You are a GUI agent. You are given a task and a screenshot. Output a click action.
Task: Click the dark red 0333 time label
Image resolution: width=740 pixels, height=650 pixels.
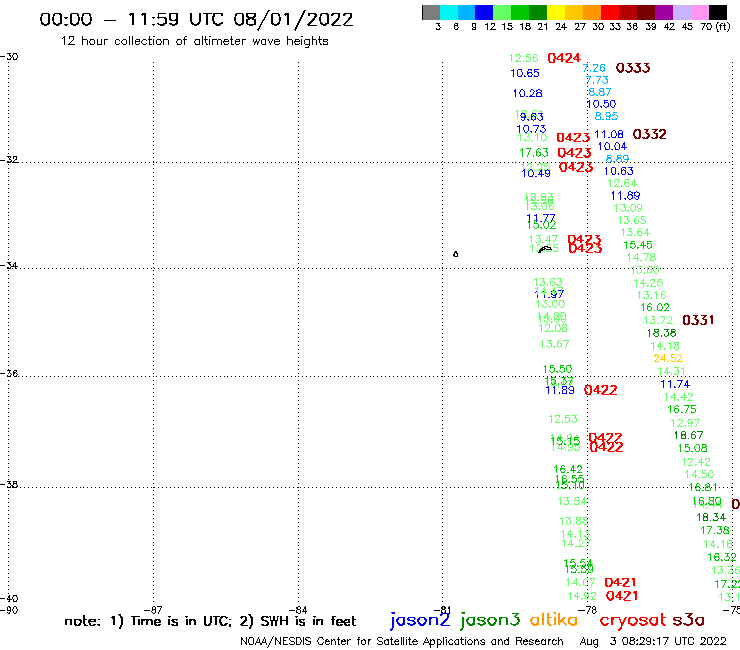click(633, 68)
